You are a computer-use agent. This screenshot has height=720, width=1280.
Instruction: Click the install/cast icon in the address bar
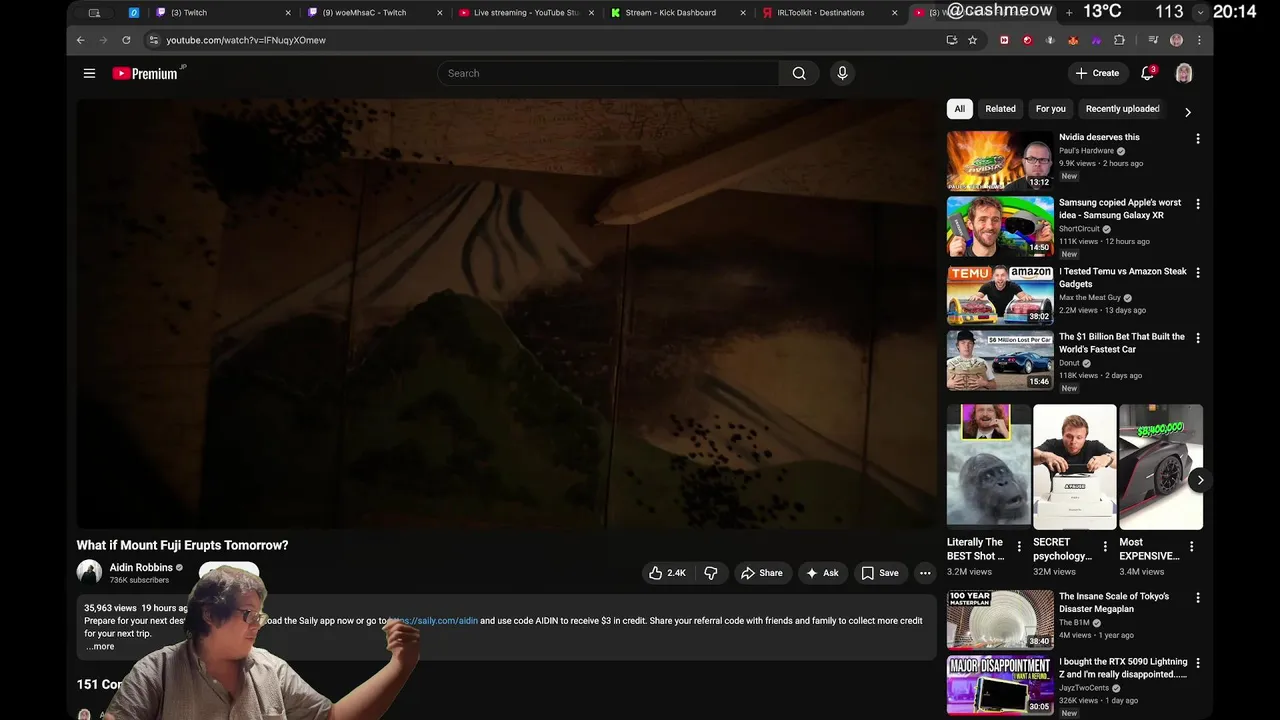(x=951, y=40)
